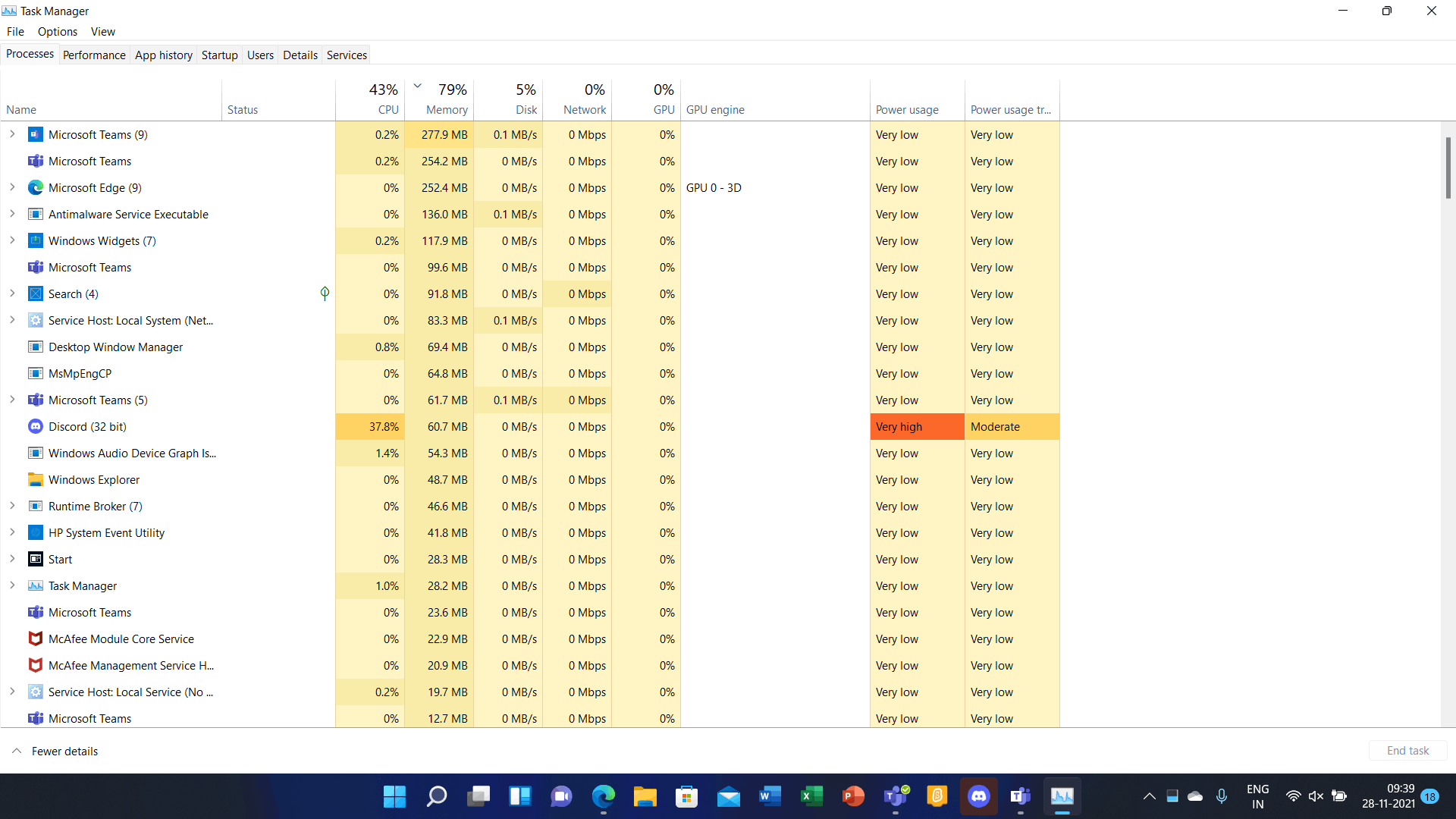Sort processes by Network column

577,99
